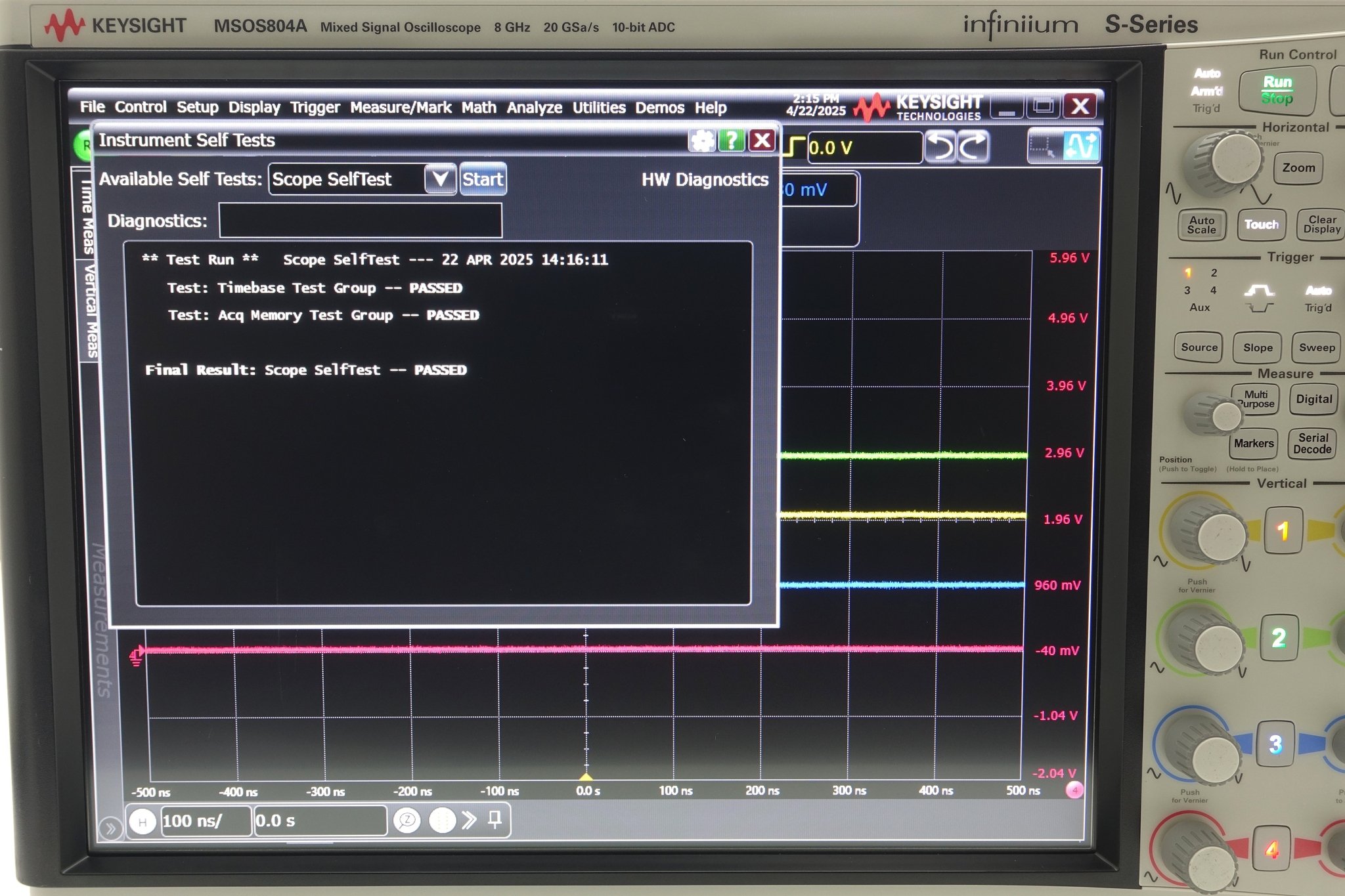Expand the bottom-left circular chevron panel
Image resolution: width=1345 pixels, height=896 pixels.
[110, 828]
